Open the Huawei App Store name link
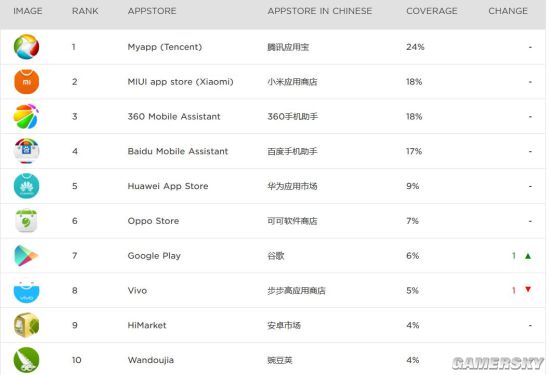 (168, 186)
